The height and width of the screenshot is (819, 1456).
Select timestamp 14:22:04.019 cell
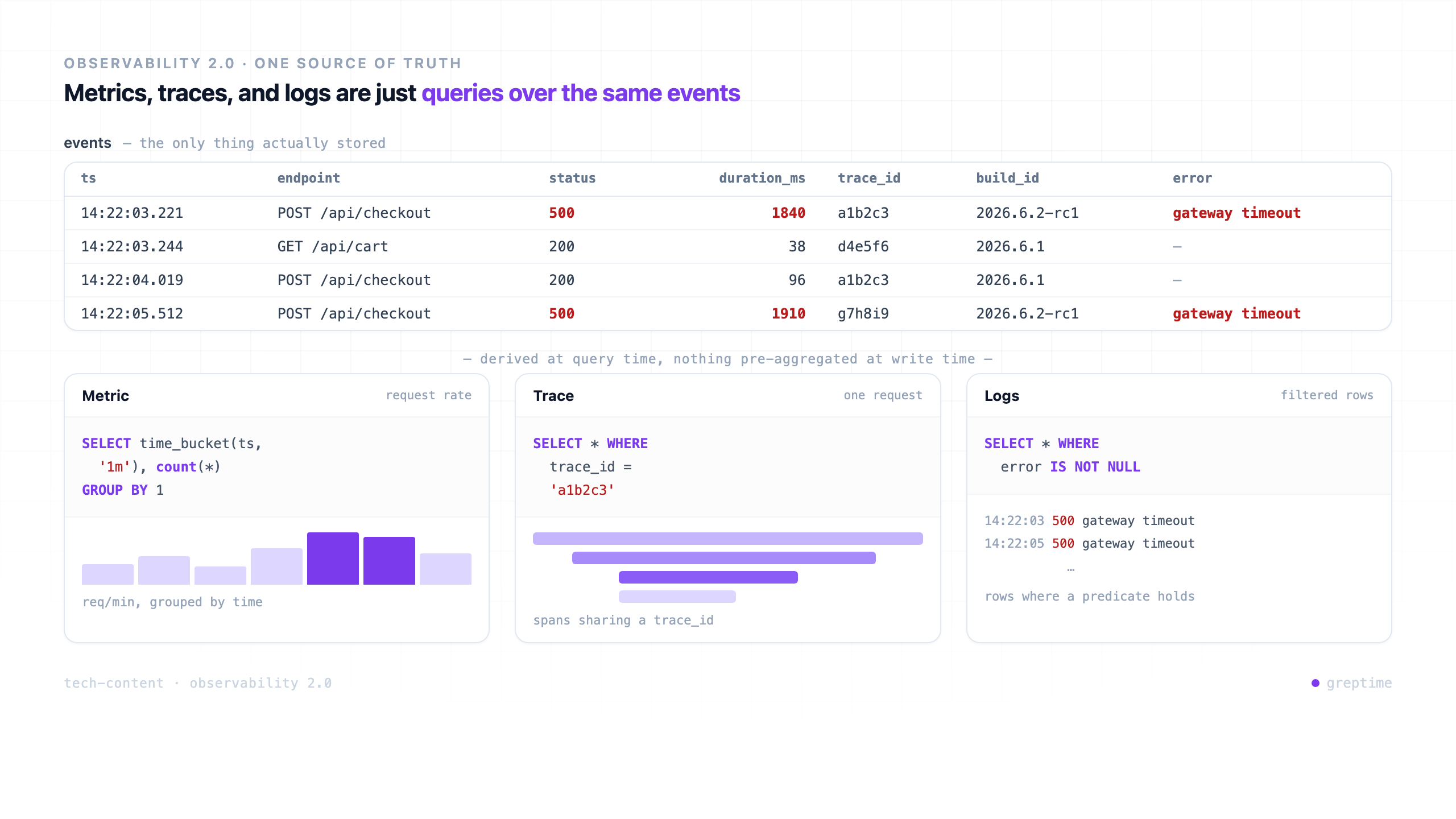[x=132, y=280]
